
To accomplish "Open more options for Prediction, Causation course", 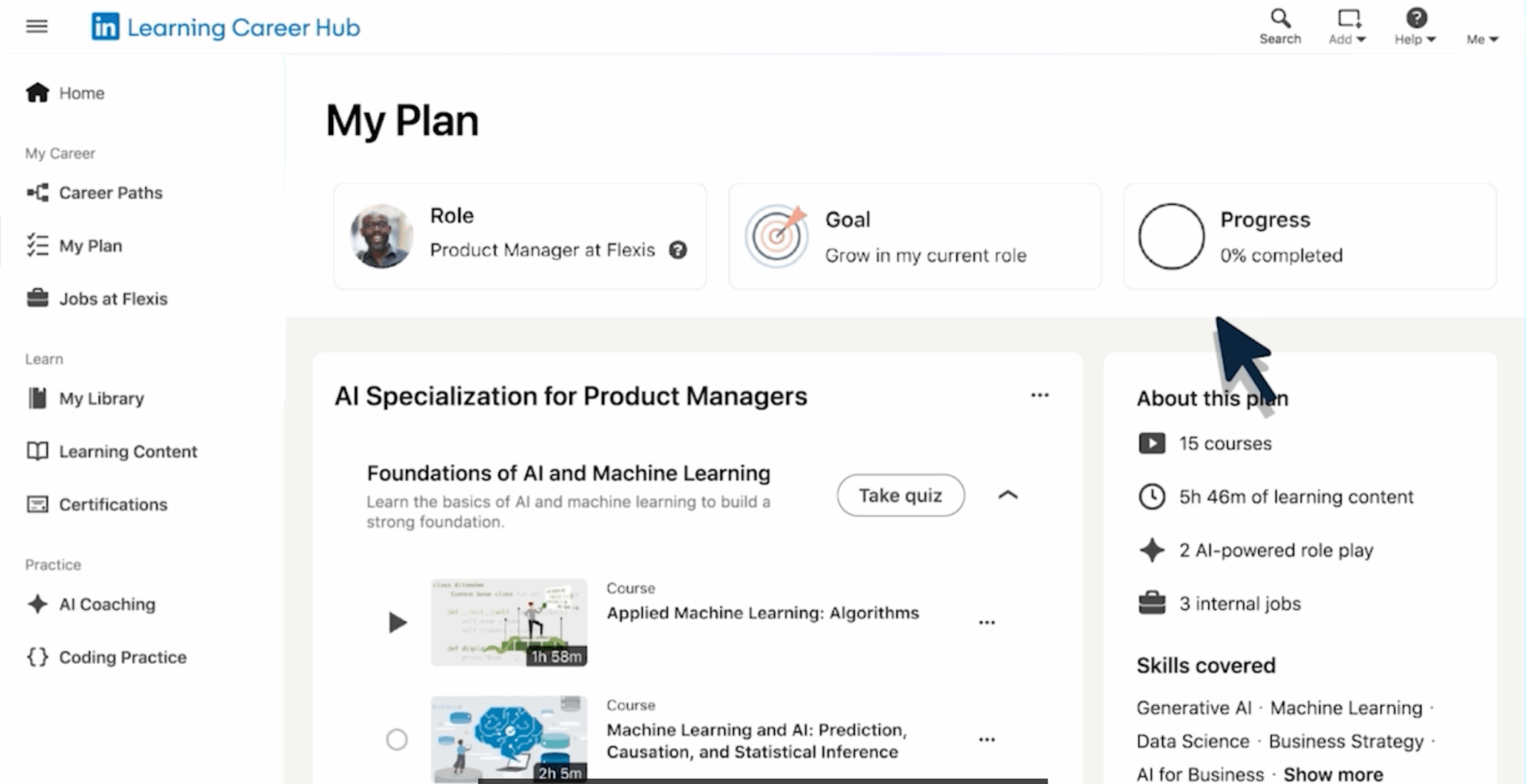I will point(986,740).
